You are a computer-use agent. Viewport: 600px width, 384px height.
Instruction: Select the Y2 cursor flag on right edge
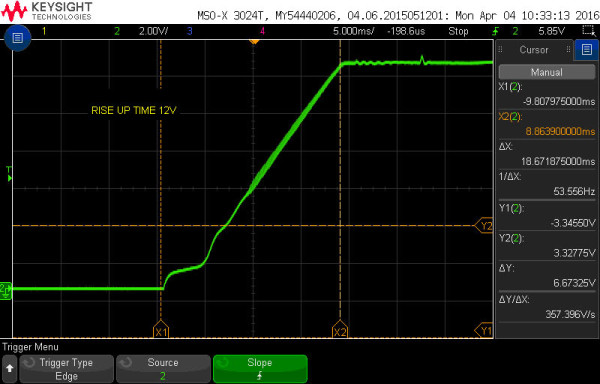[484, 226]
